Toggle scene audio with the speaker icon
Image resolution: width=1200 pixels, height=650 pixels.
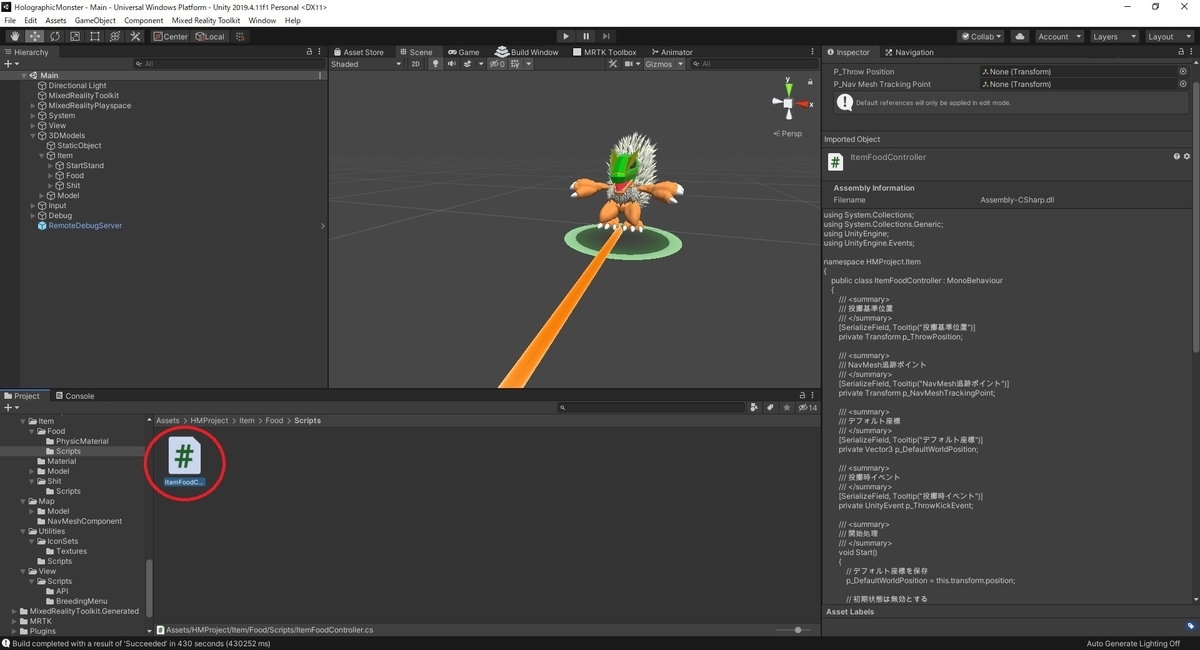451,64
